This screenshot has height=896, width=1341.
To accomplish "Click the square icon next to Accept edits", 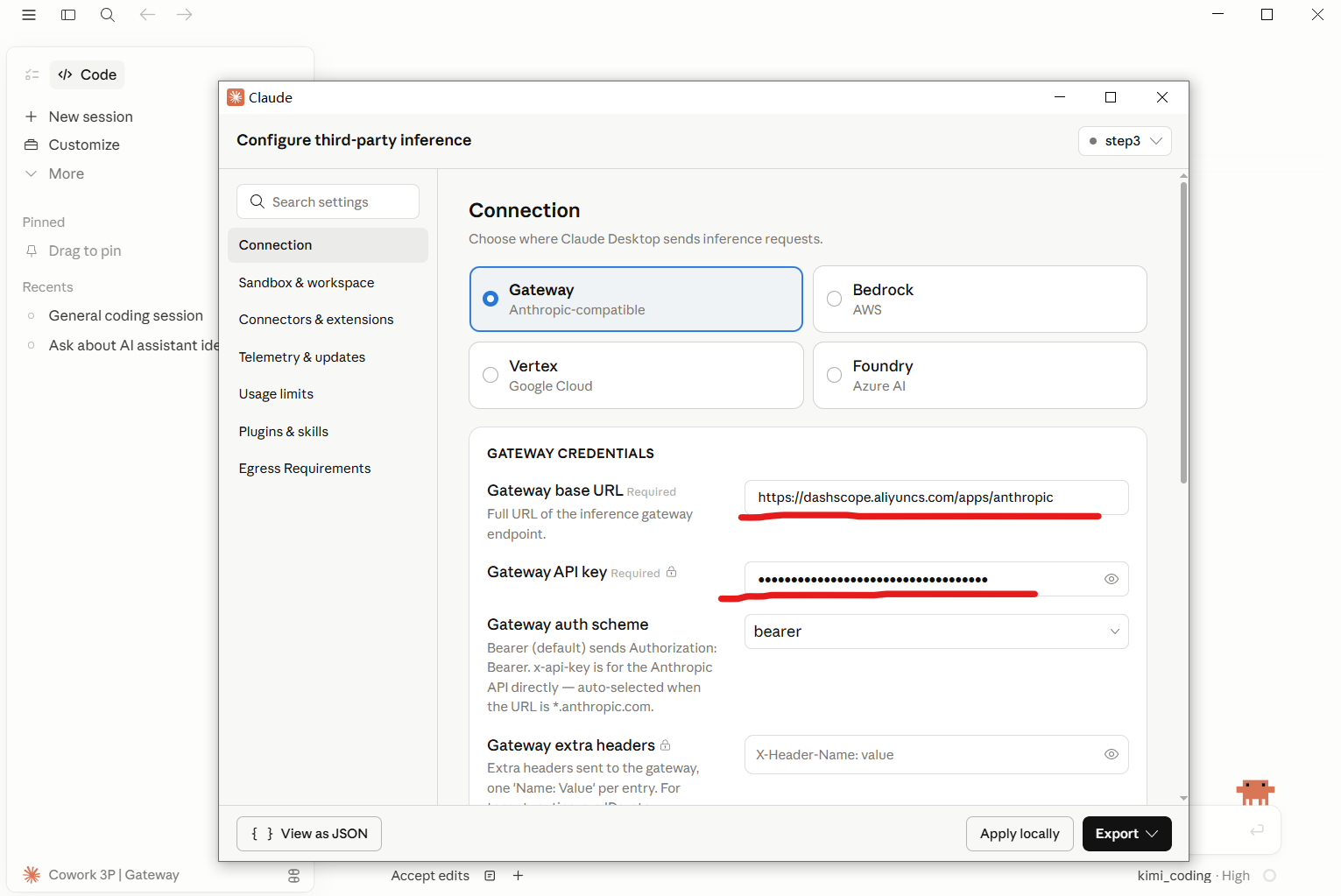I will 491,875.
